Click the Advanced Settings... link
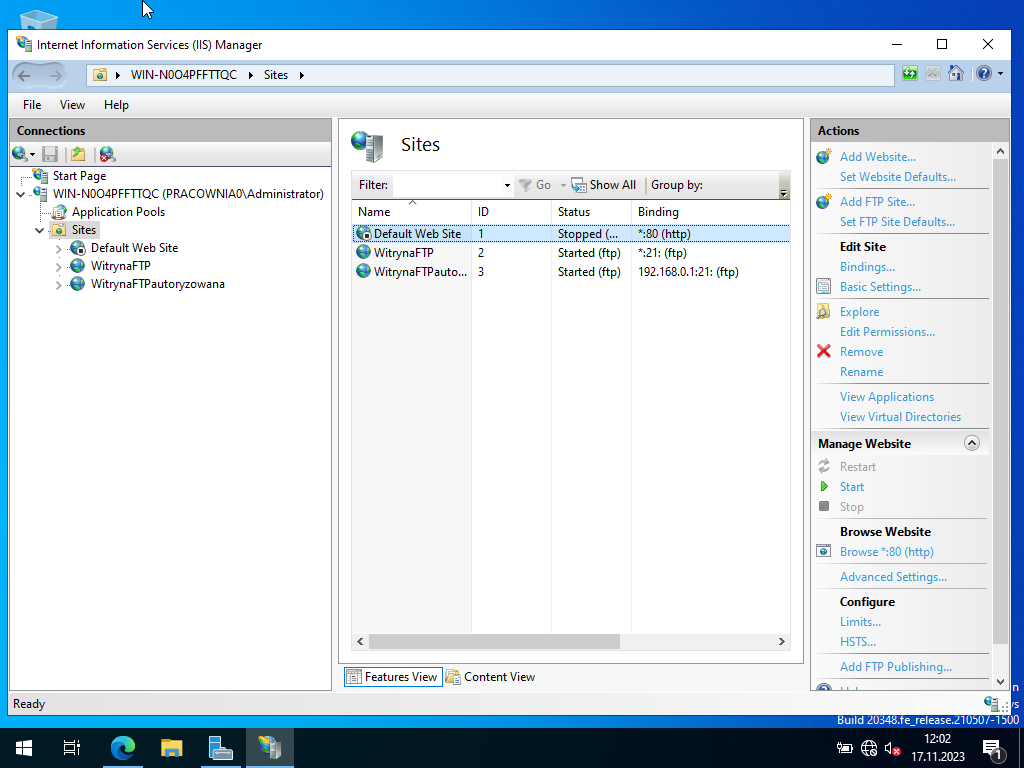Image resolution: width=1024 pixels, height=768 pixels. (893, 577)
